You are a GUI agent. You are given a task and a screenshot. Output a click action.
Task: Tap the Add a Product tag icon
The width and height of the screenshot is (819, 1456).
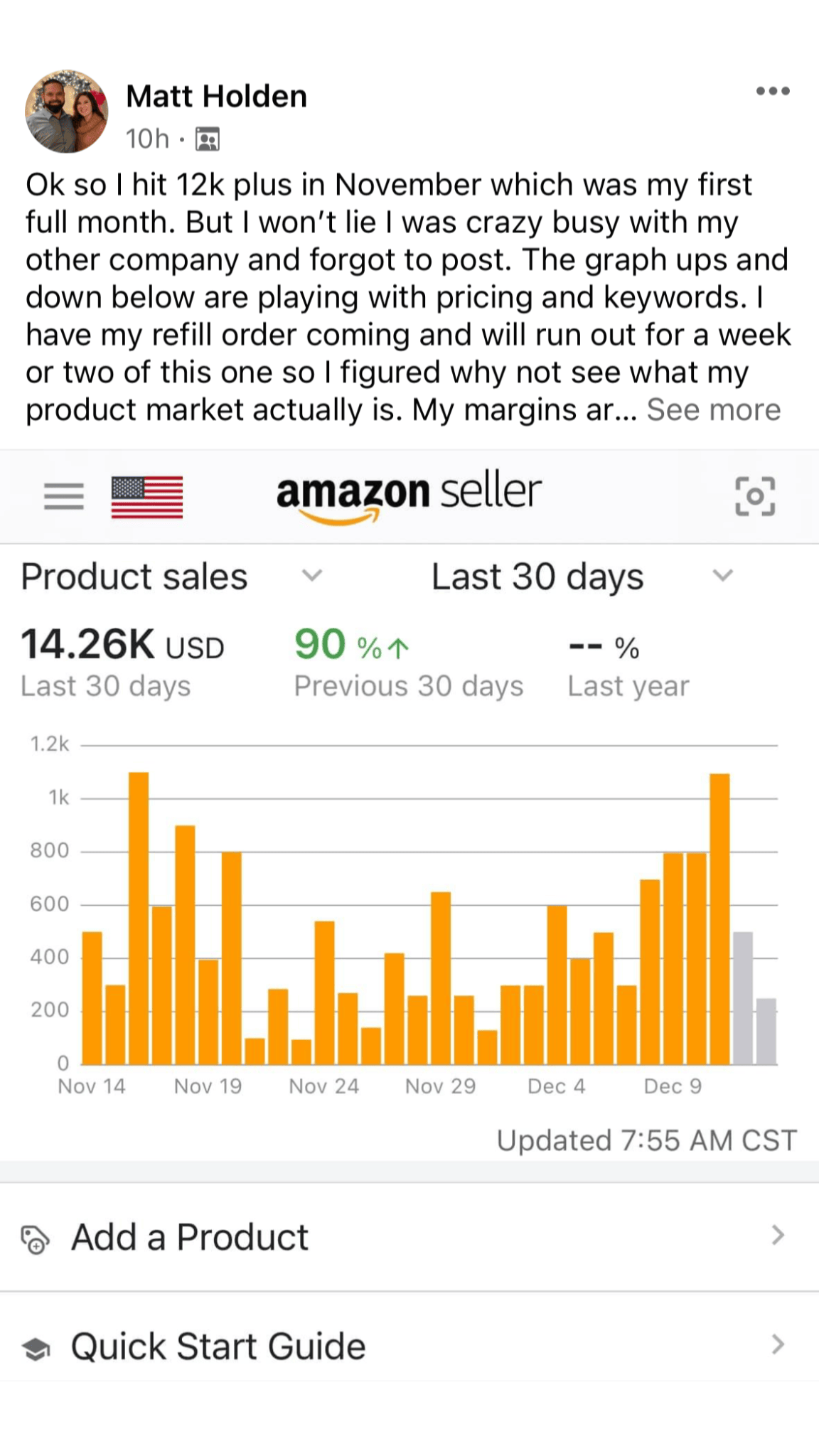tap(35, 1239)
